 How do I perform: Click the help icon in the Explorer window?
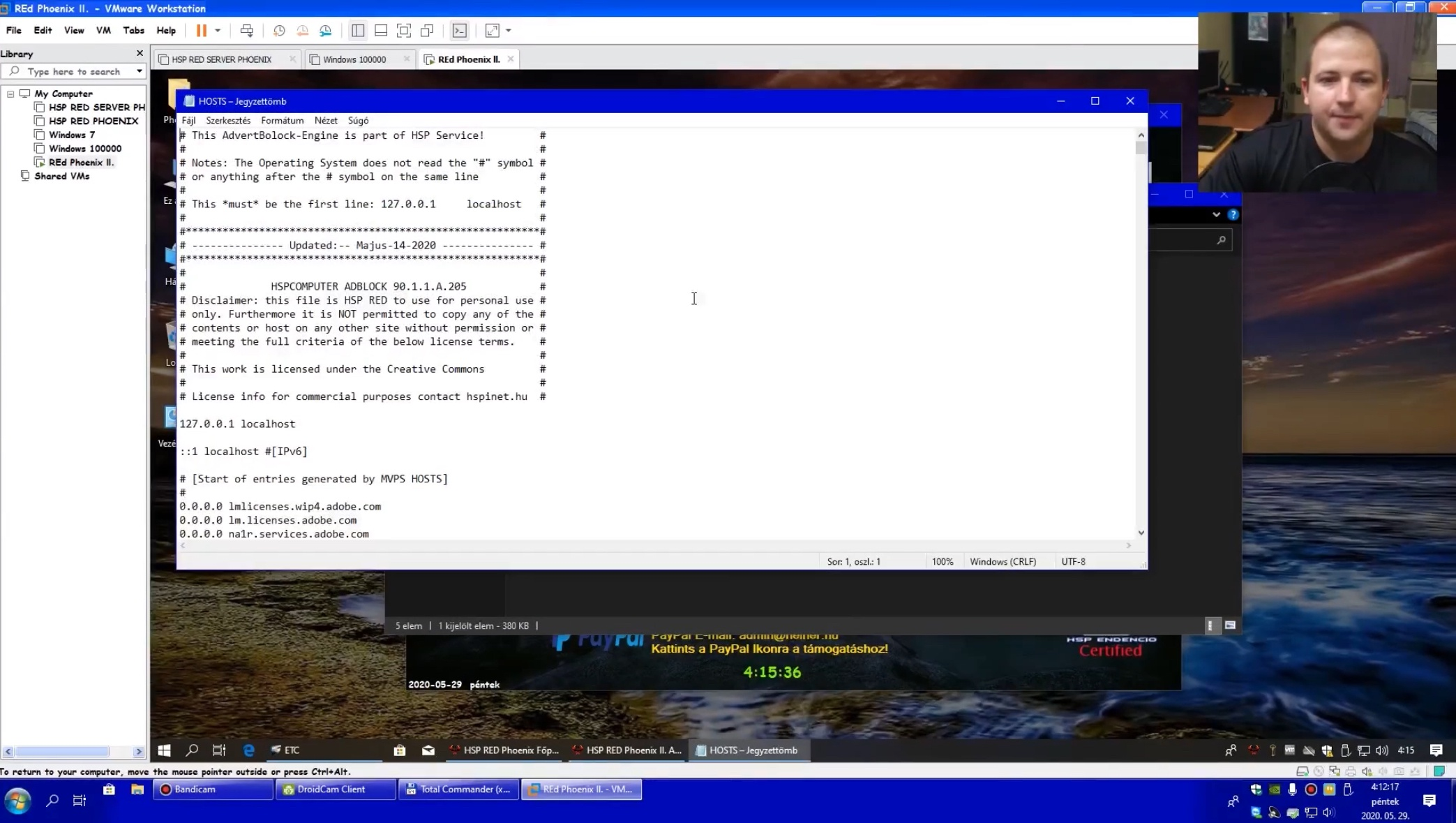tap(1233, 215)
